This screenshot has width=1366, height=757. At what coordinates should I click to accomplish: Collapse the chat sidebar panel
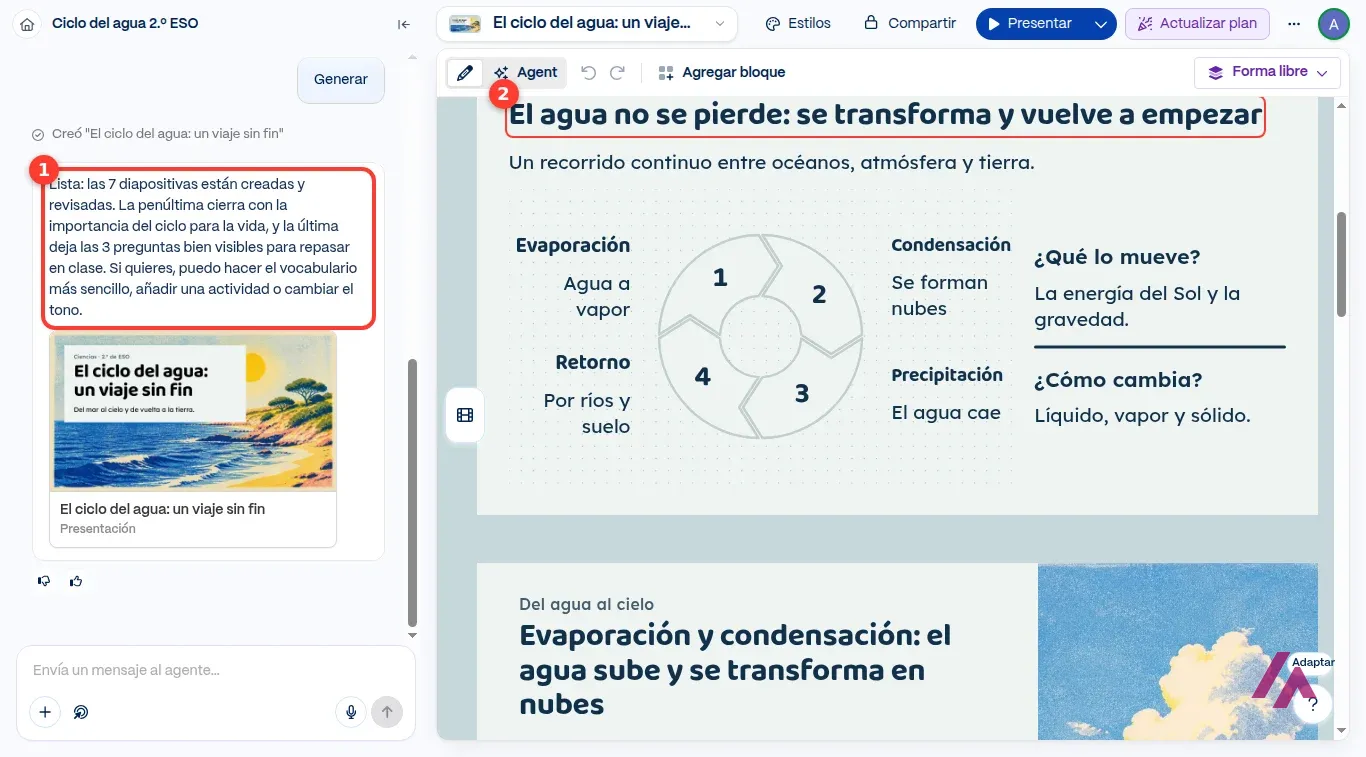404,24
